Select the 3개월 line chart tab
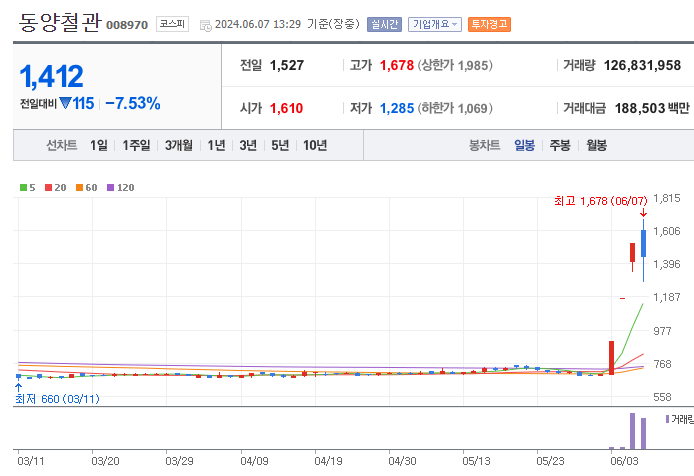Screen dimensions: 694x476 click(x=179, y=145)
